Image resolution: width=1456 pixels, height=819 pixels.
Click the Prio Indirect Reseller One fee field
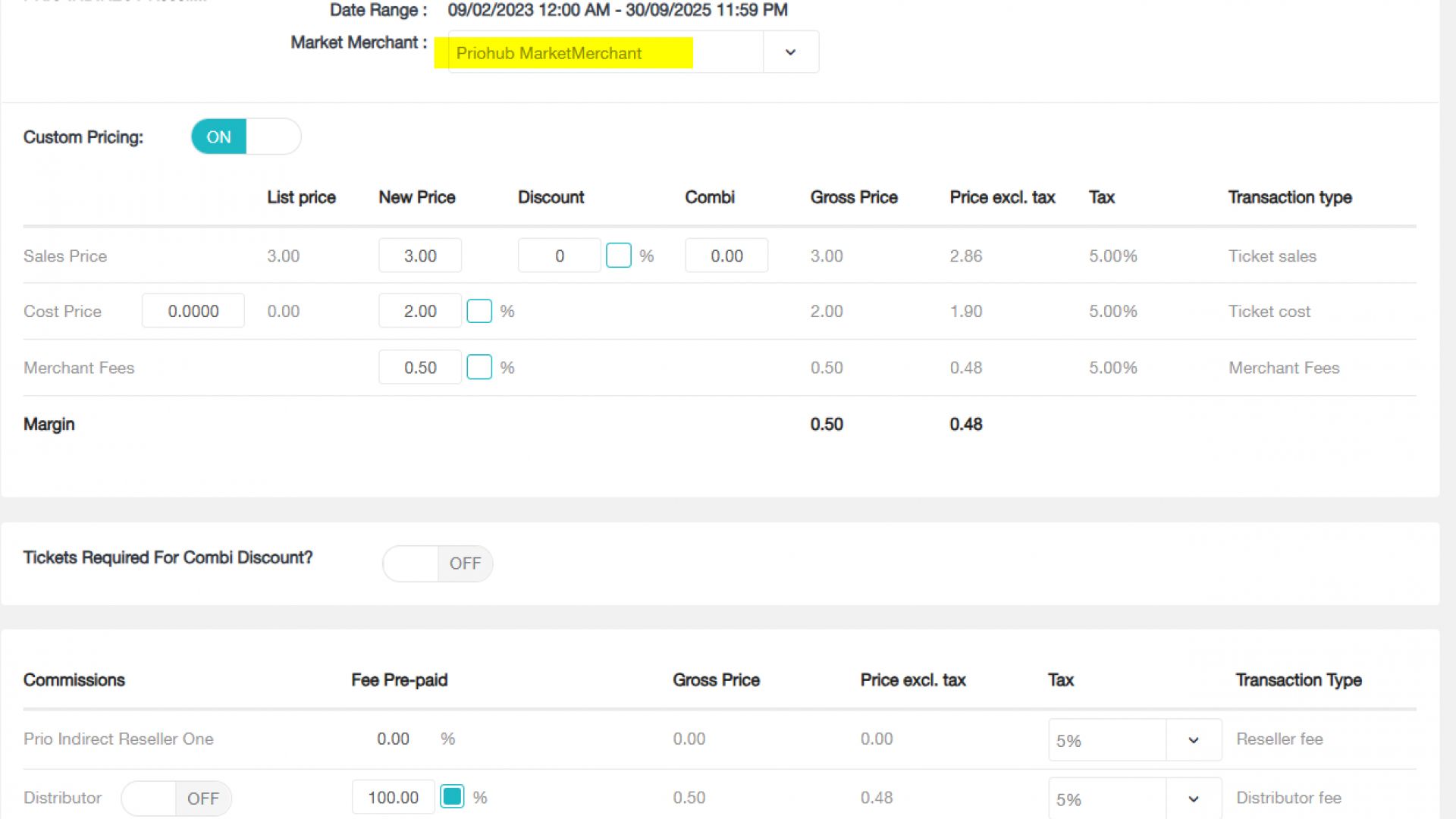[393, 738]
